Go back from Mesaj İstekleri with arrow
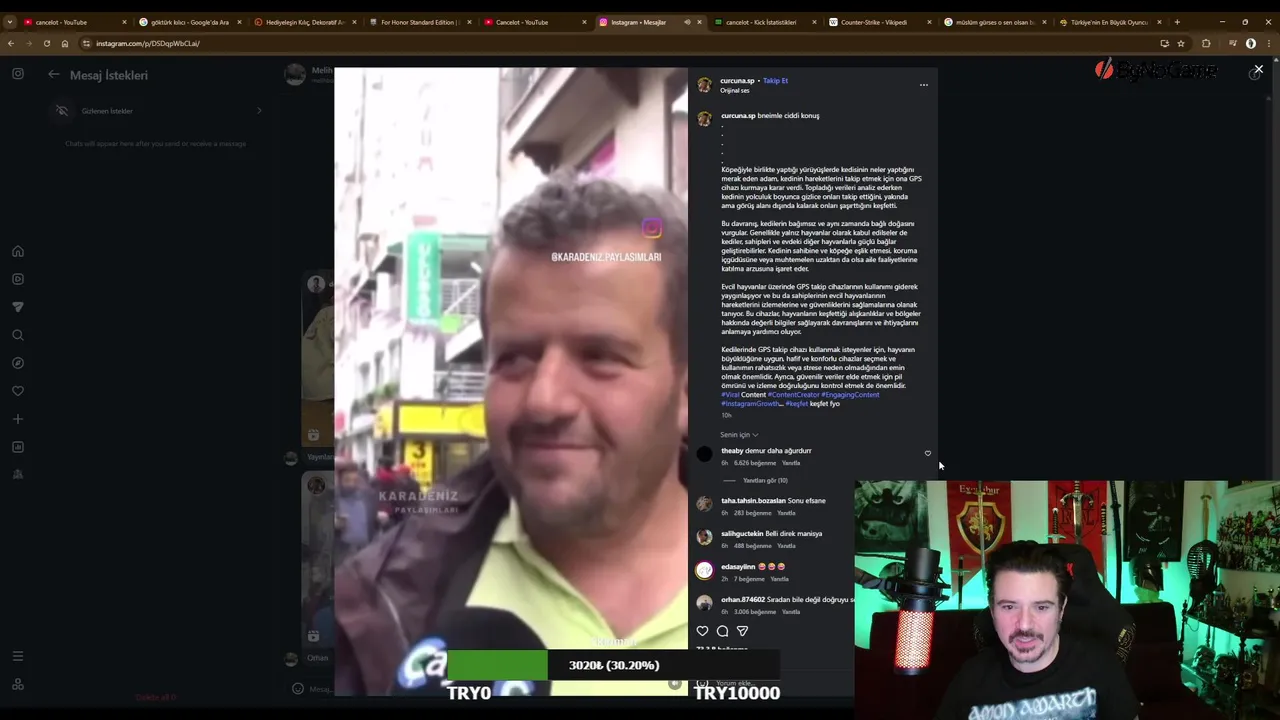 point(54,74)
